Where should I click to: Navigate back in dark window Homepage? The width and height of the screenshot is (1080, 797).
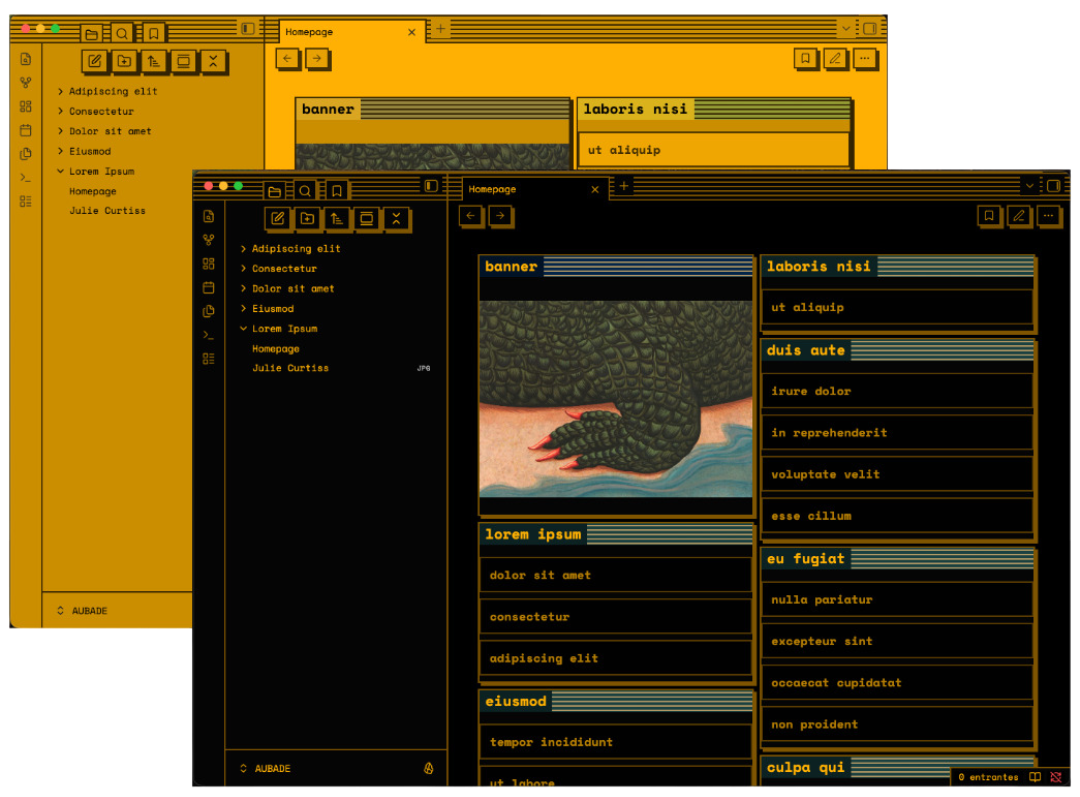tap(470, 216)
